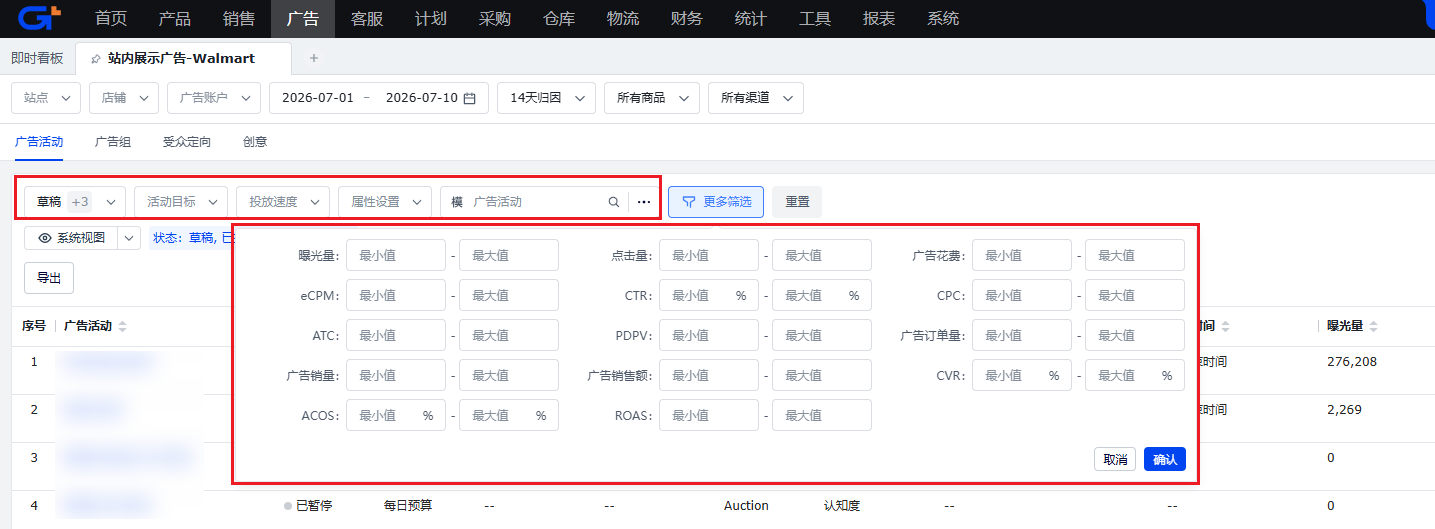Click the ATC minimum value field

click(x=396, y=335)
